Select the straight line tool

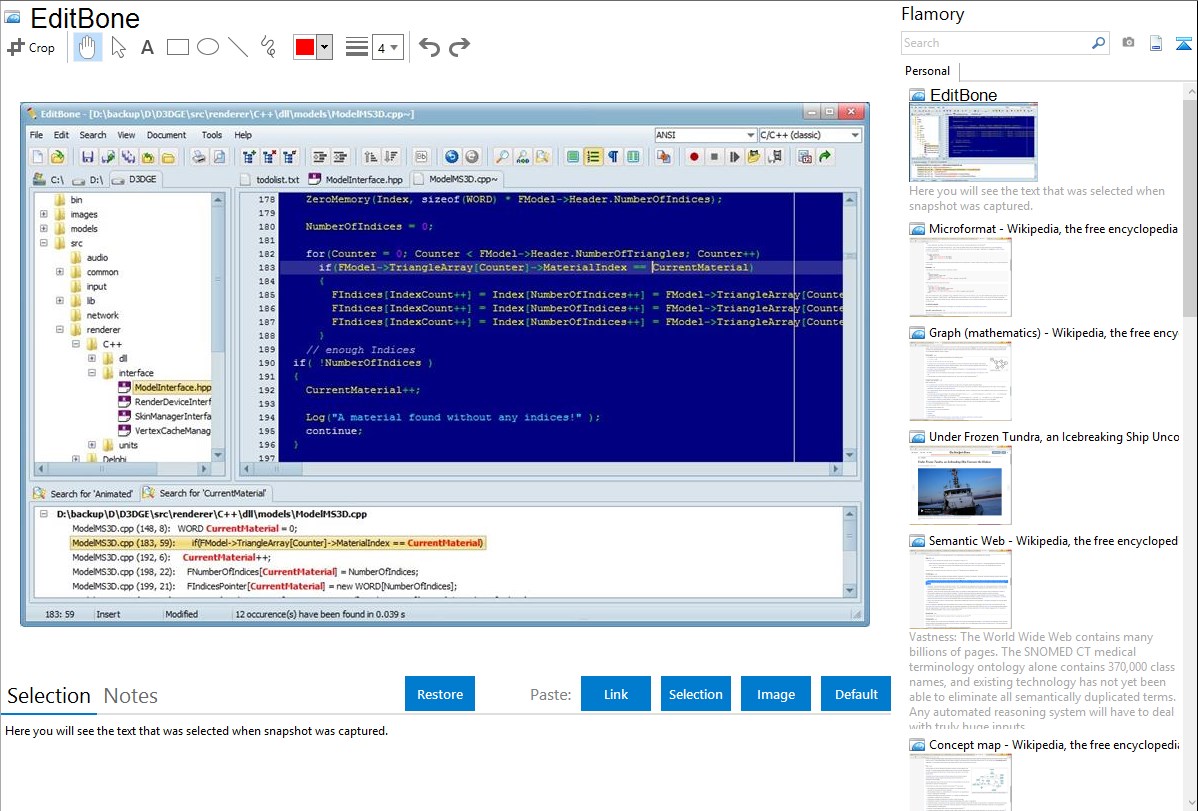tap(237, 47)
